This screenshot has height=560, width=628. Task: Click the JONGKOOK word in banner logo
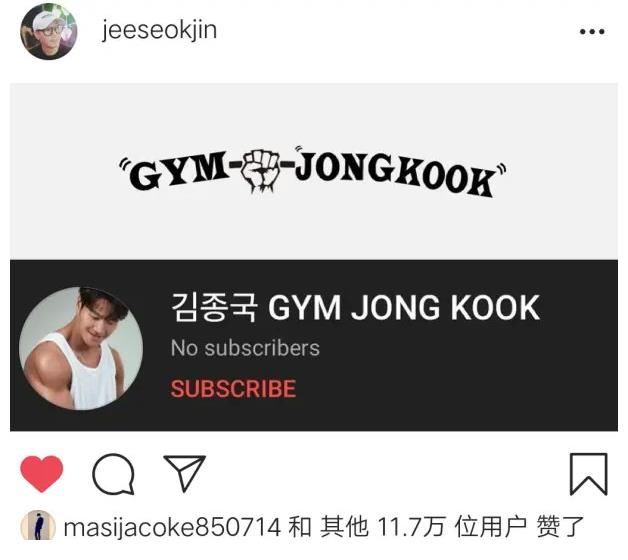tap(397, 175)
